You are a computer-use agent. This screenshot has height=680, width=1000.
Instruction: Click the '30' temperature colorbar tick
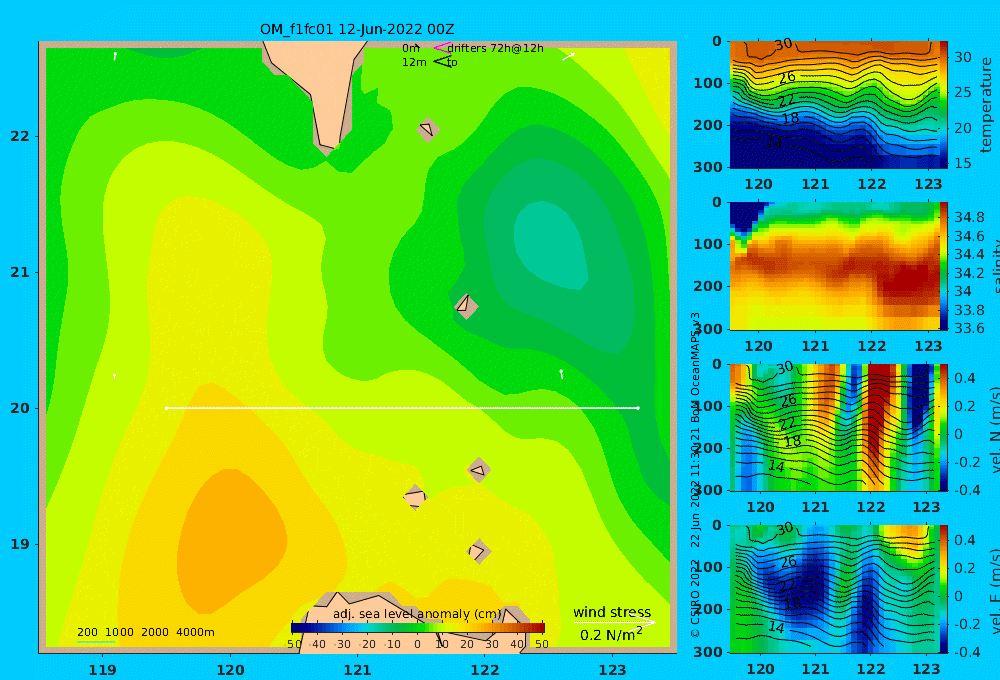click(x=962, y=57)
